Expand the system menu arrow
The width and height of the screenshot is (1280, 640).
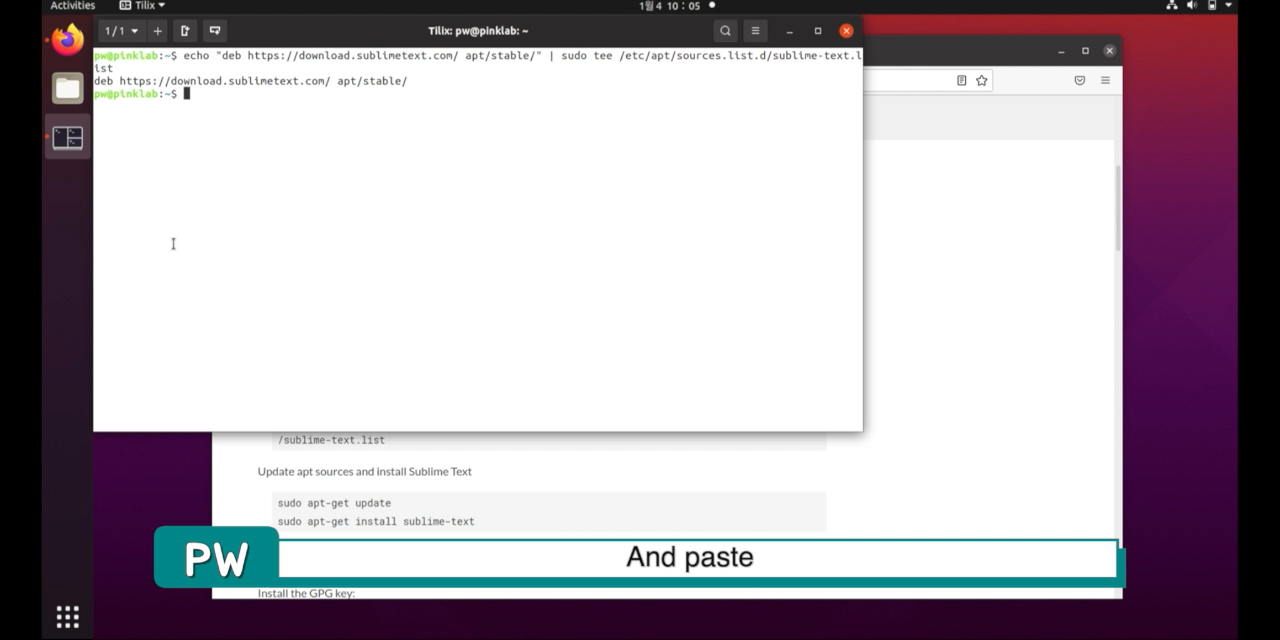tap(1228, 6)
